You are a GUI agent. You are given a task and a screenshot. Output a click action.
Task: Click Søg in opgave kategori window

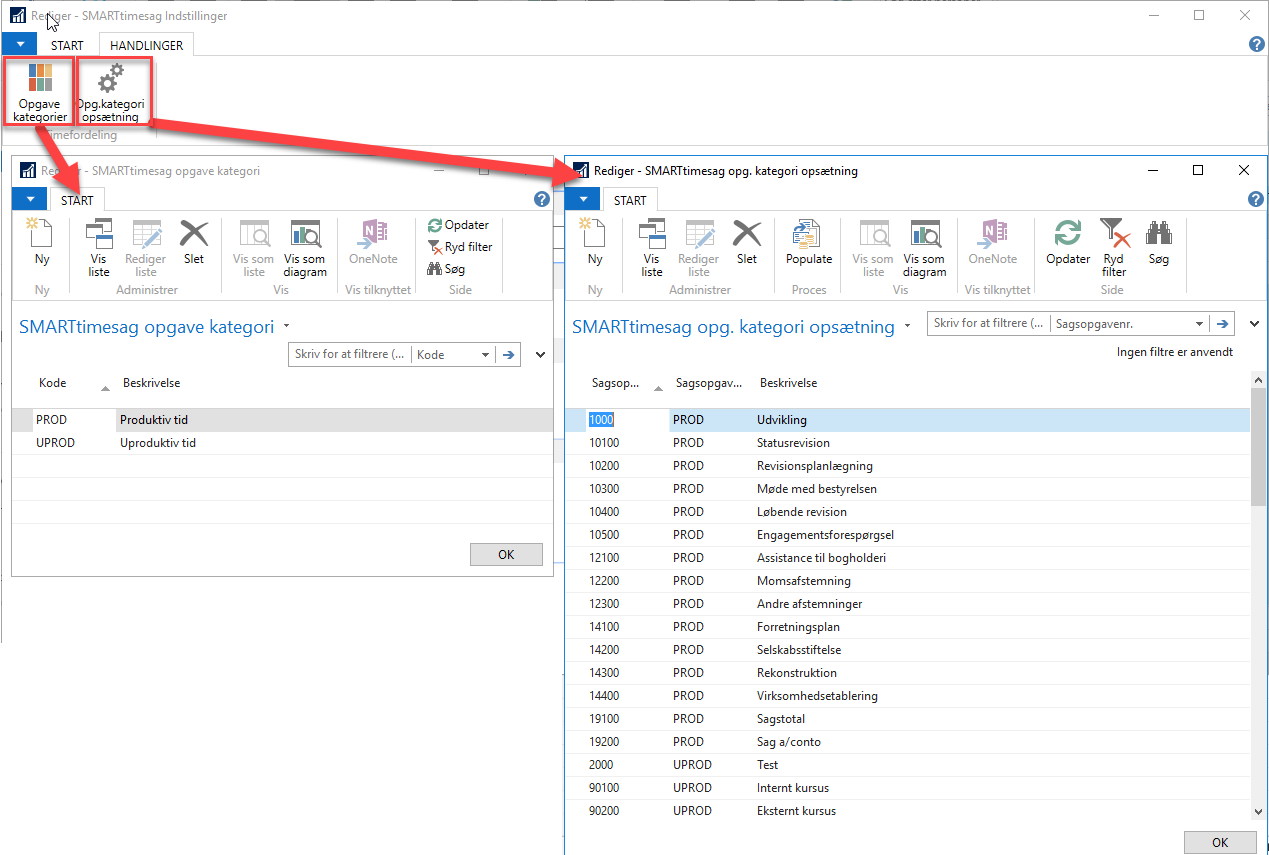[x=446, y=269]
